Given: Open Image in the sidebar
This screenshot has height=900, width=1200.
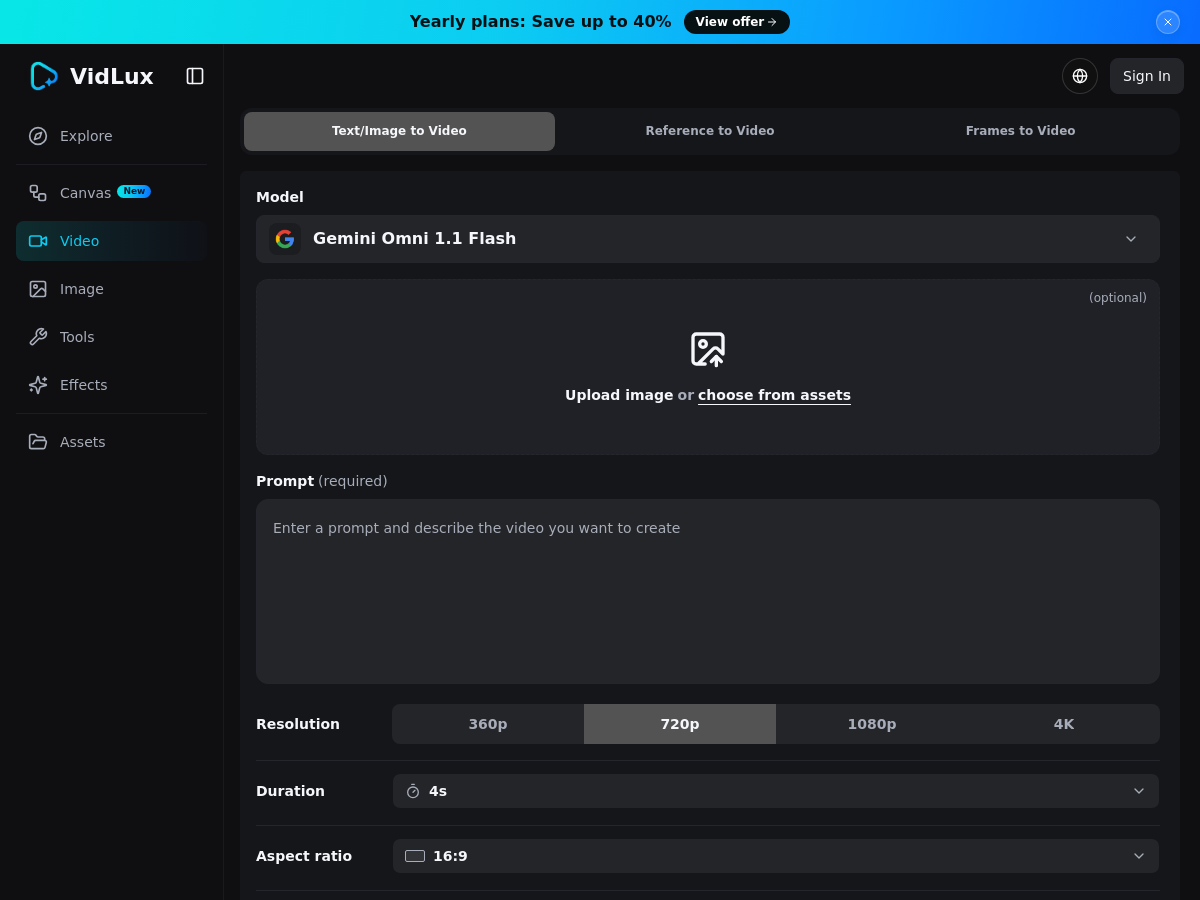Looking at the screenshot, I should (111, 289).
